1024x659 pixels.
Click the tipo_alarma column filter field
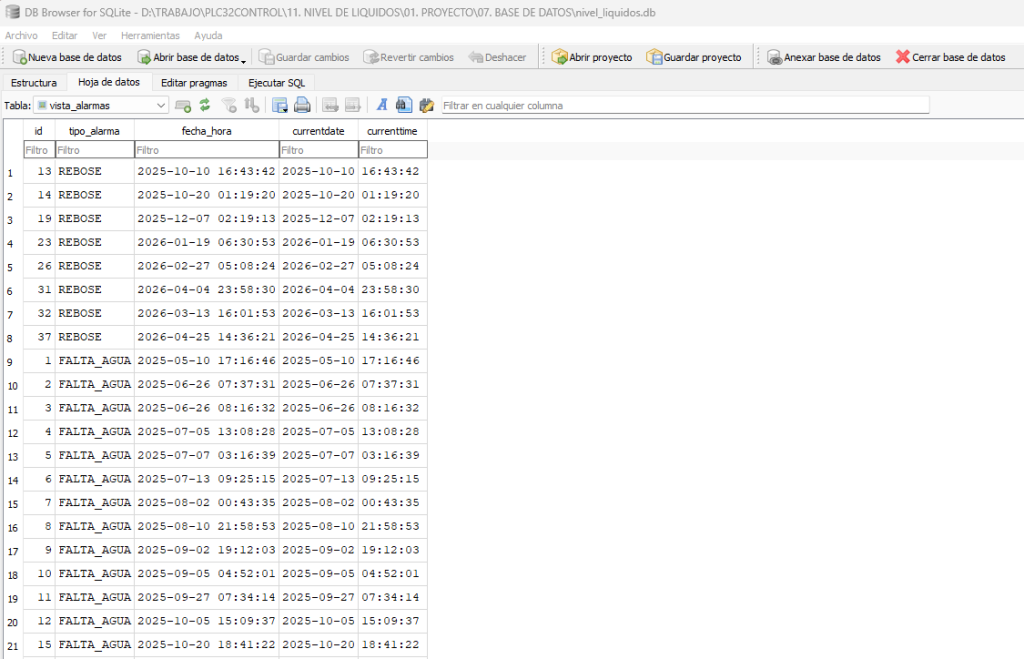click(x=95, y=150)
